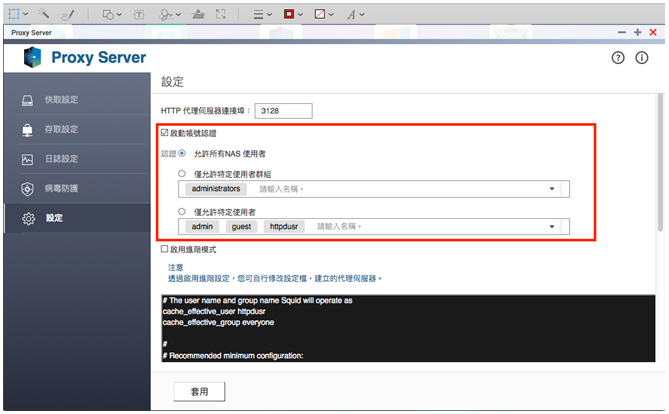This screenshot has height=414, width=669.
Task: Click the rectangular selection tool in the toolbar
Action: [13, 14]
